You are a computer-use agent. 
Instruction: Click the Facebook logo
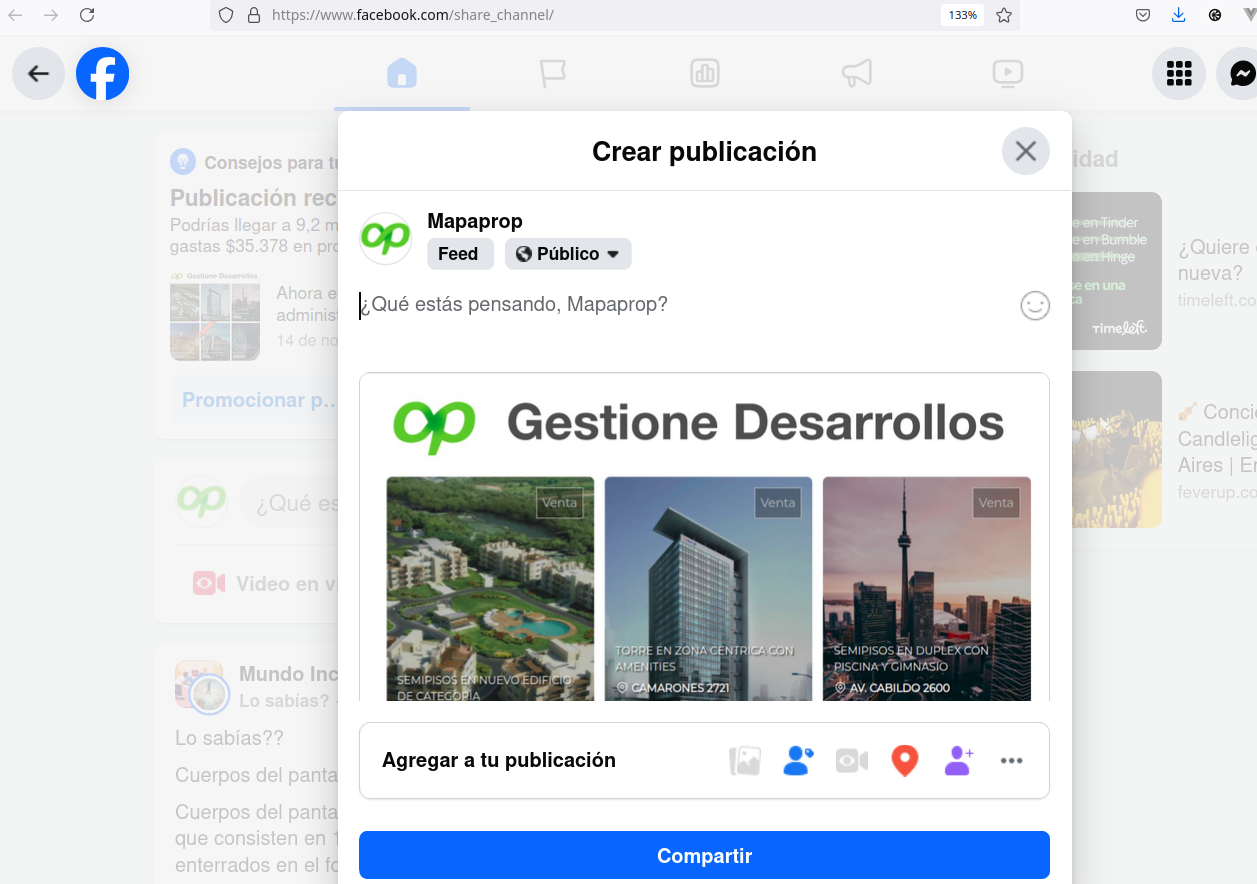(x=103, y=73)
